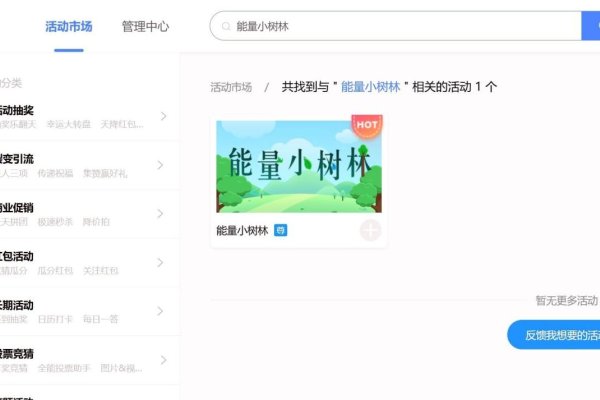Click the 能量小树林 search input field
This screenshot has height=400, width=600.
[396, 26]
